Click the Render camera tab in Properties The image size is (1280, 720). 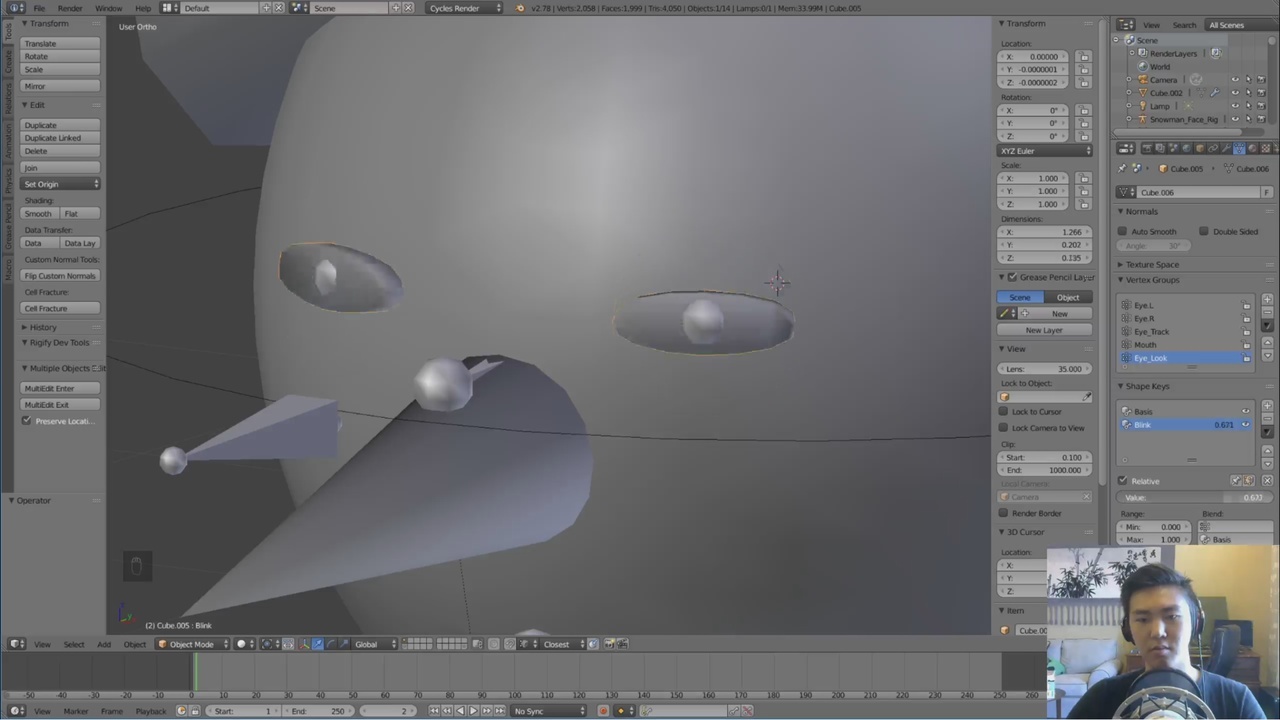point(1148,148)
